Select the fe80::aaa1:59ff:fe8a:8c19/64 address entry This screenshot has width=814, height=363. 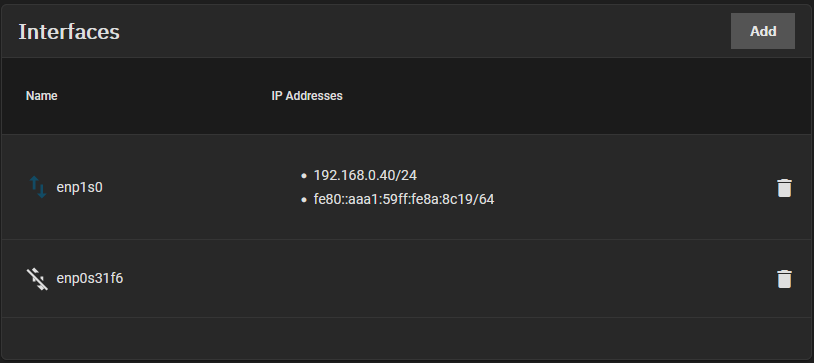[404, 199]
